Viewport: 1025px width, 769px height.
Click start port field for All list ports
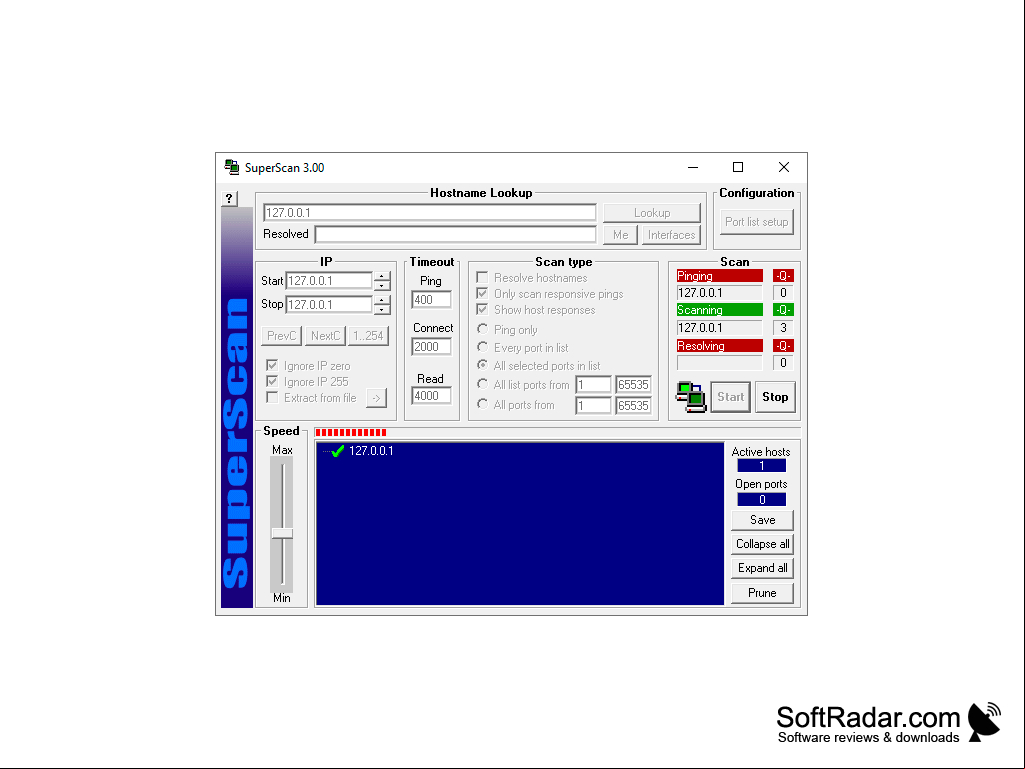(x=594, y=385)
